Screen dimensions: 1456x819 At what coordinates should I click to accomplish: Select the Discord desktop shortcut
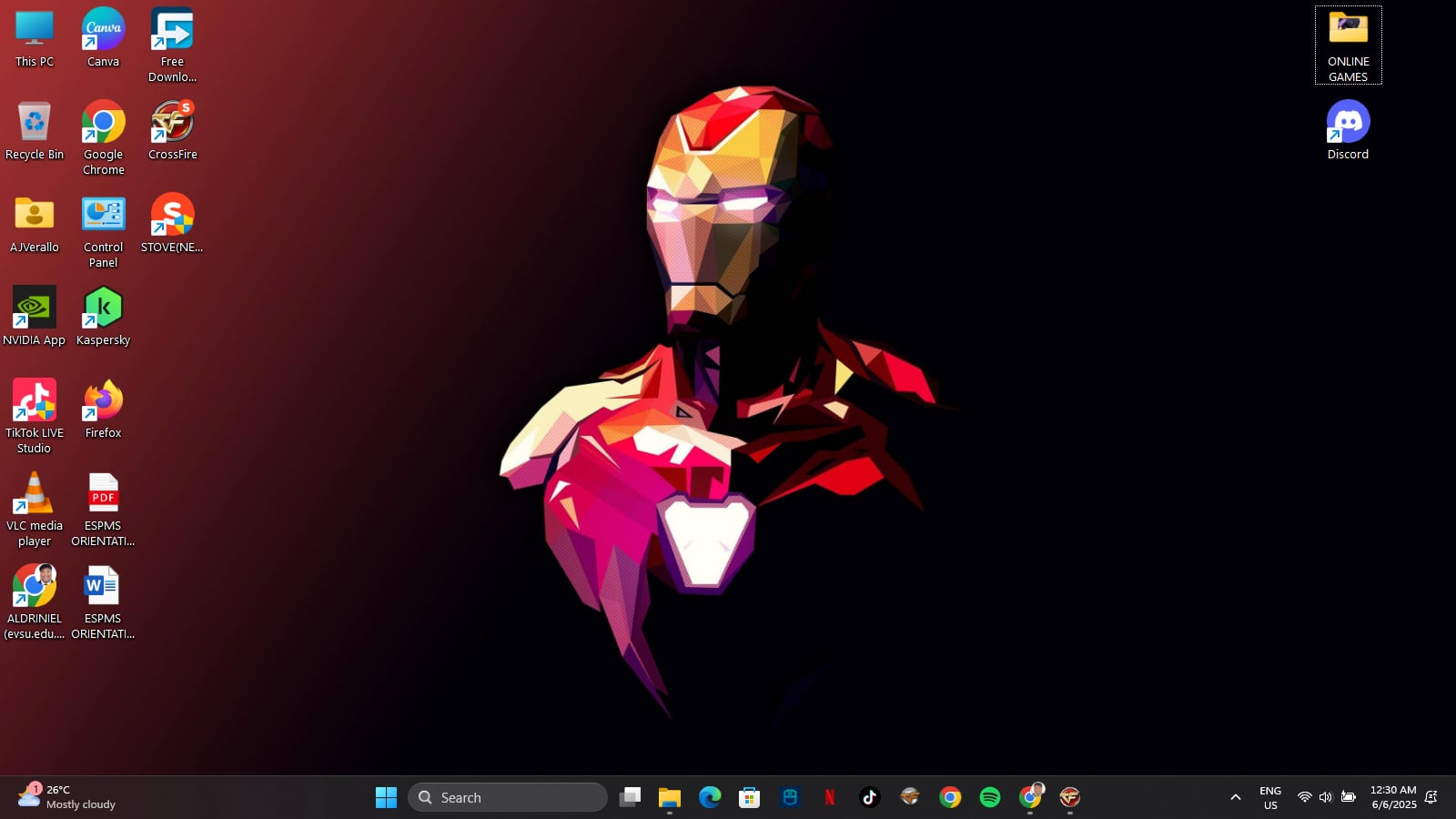(x=1348, y=132)
